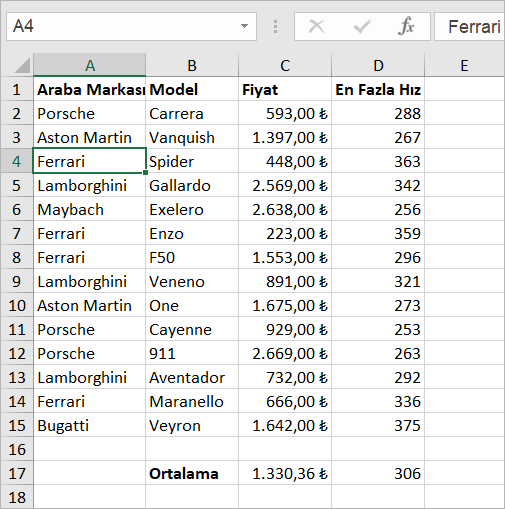Select the average price 1.330,36 ₺ cell

pos(285,473)
